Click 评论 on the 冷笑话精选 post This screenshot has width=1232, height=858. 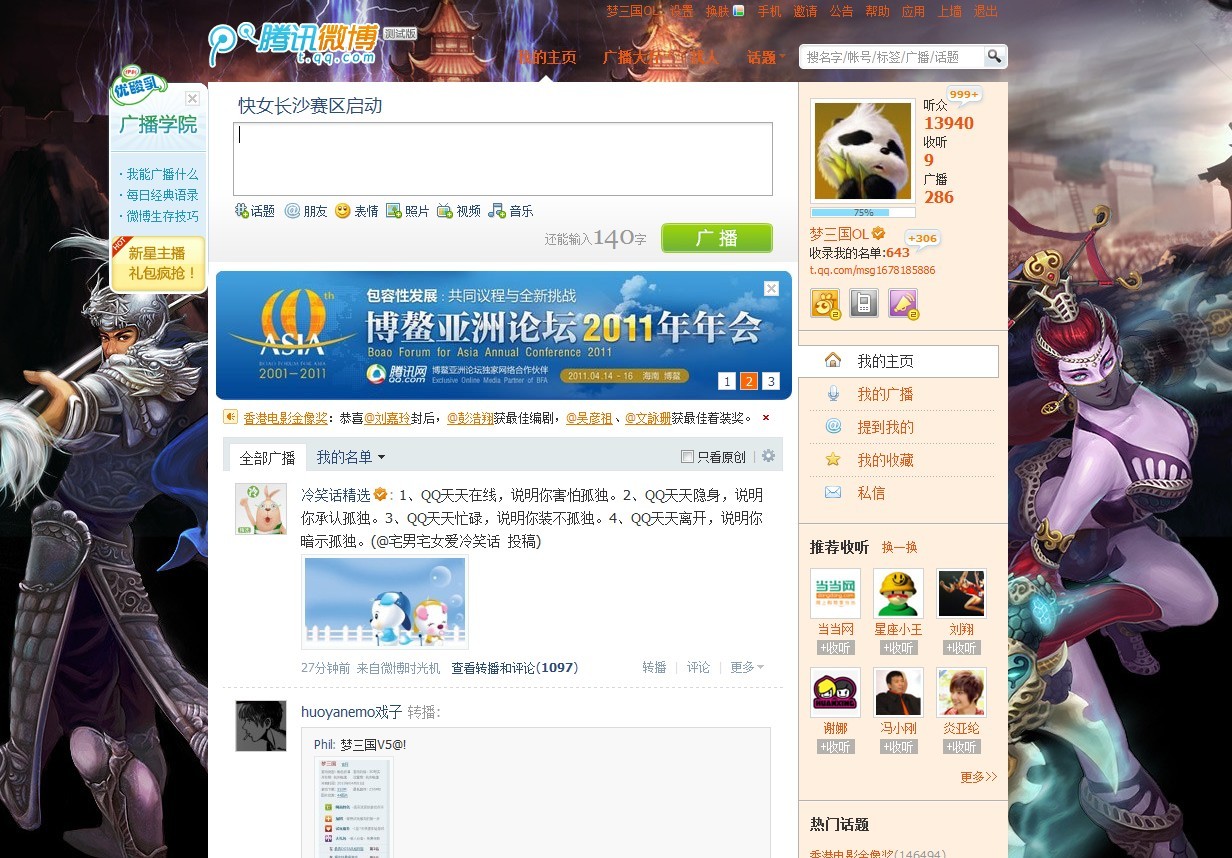pyautogui.click(x=698, y=667)
